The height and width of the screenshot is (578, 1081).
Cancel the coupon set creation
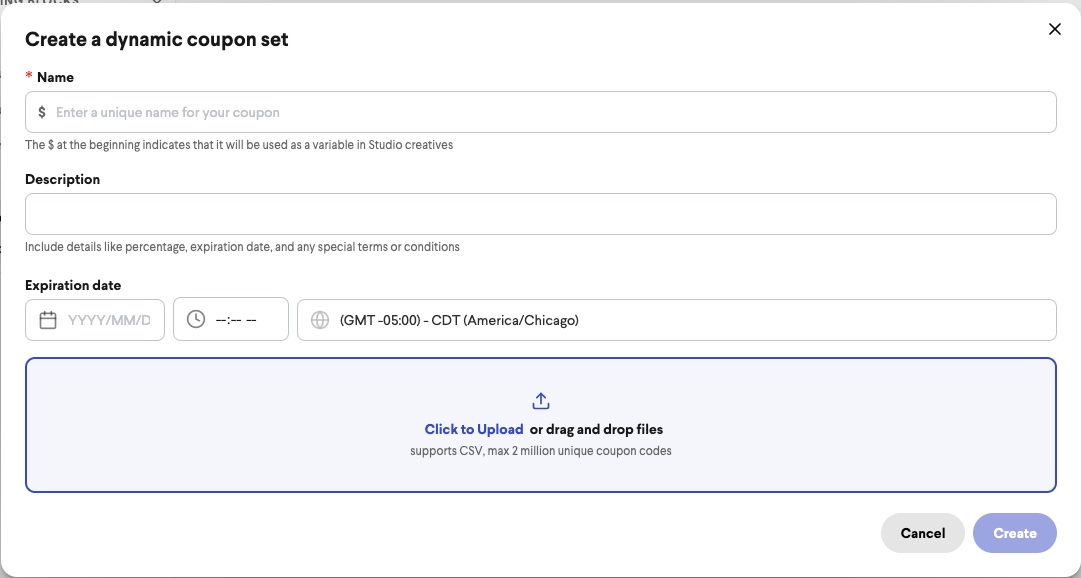tap(922, 533)
